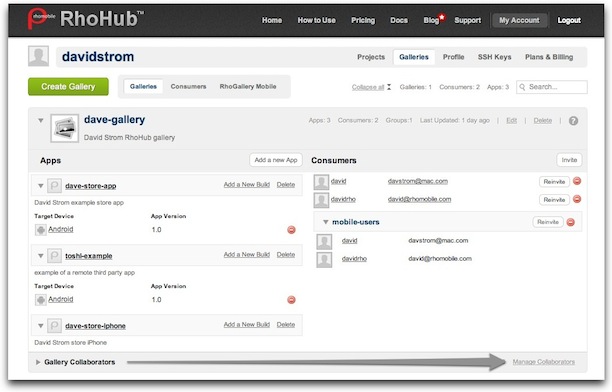
Task: Delete the toshi-example app
Action: [286, 255]
